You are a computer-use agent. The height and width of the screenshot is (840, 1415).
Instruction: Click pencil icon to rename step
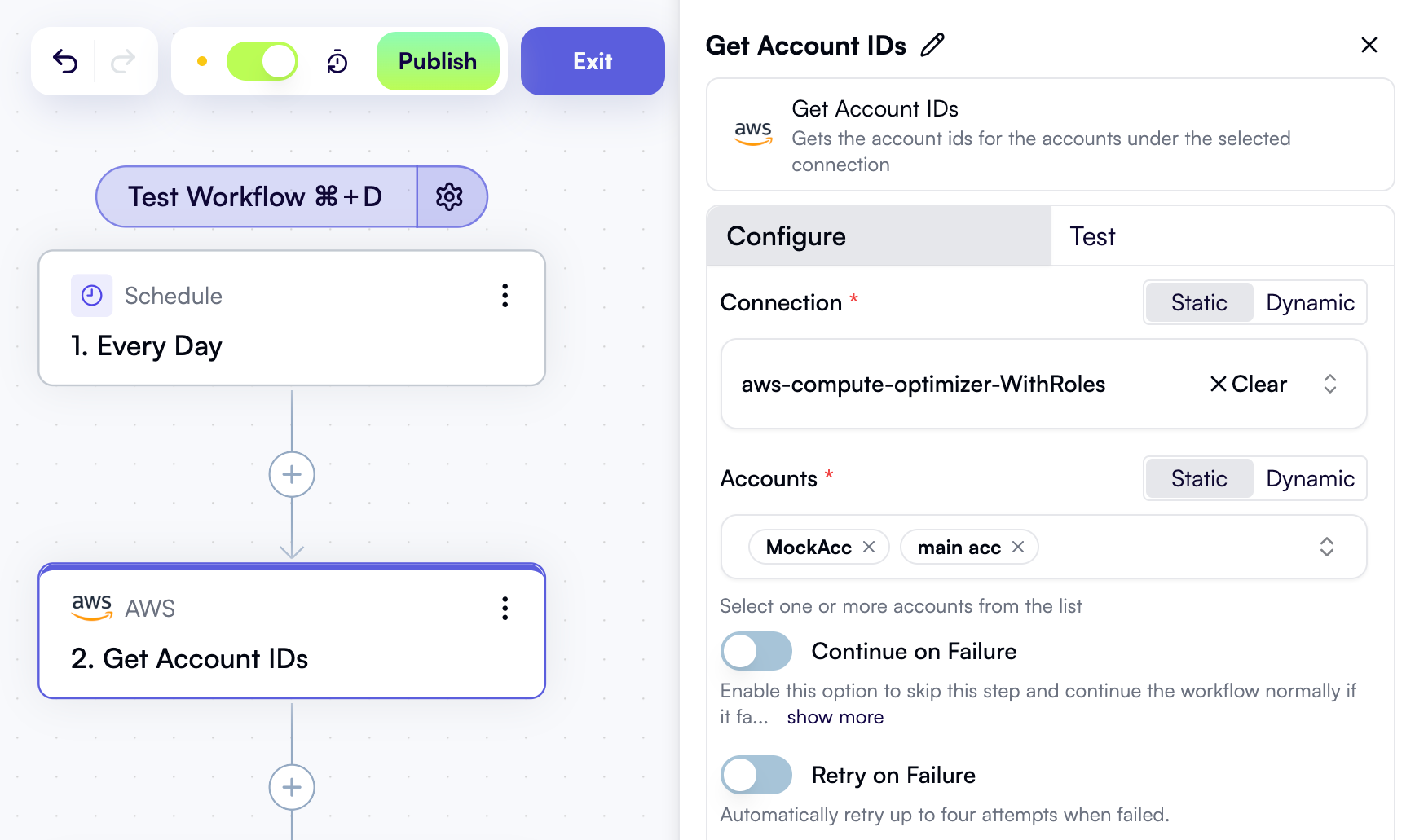[932, 45]
